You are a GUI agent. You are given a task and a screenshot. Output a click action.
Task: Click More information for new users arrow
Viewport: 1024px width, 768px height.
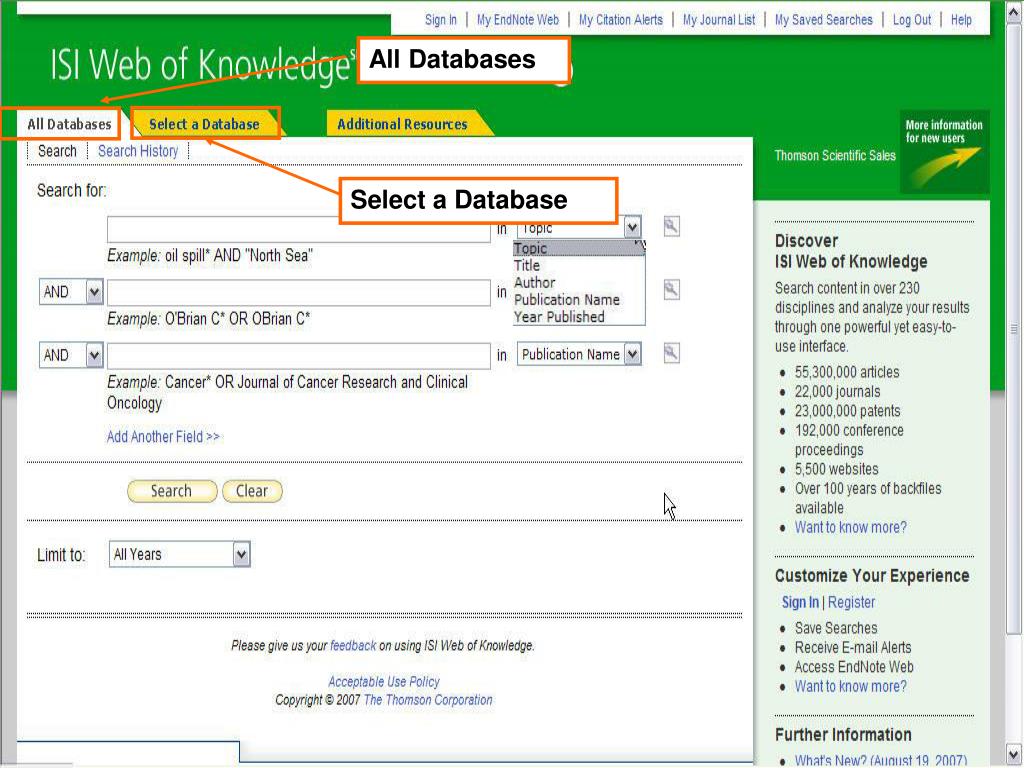944,152
